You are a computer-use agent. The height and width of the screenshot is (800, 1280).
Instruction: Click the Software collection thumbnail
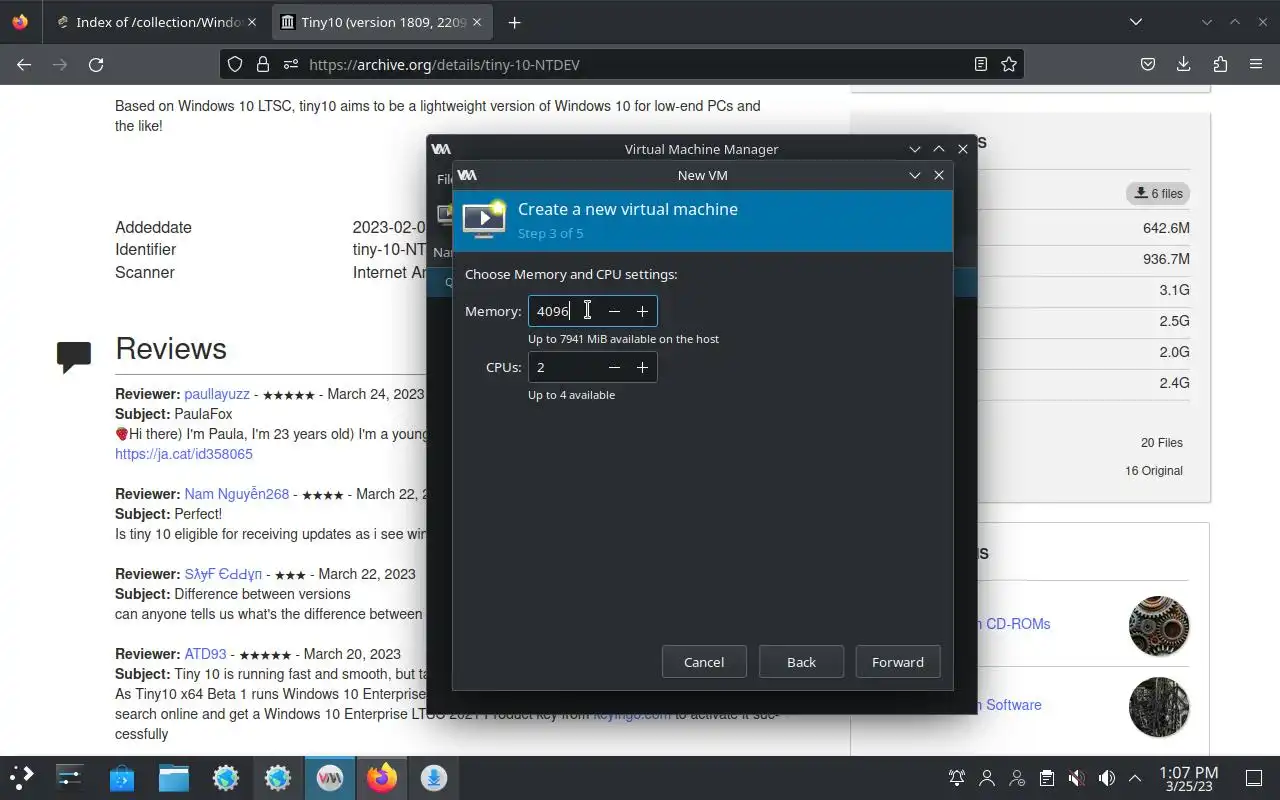1159,707
